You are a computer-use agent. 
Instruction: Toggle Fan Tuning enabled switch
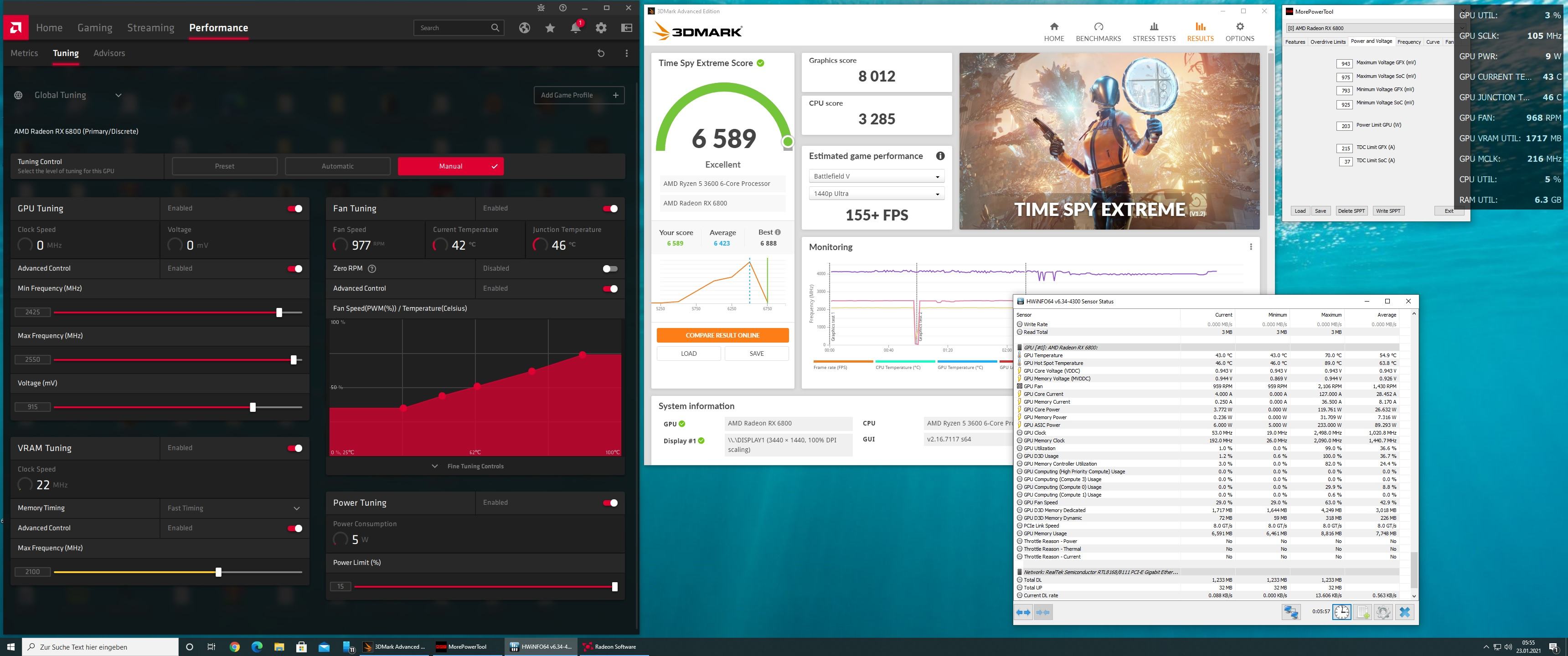tap(610, 209)
